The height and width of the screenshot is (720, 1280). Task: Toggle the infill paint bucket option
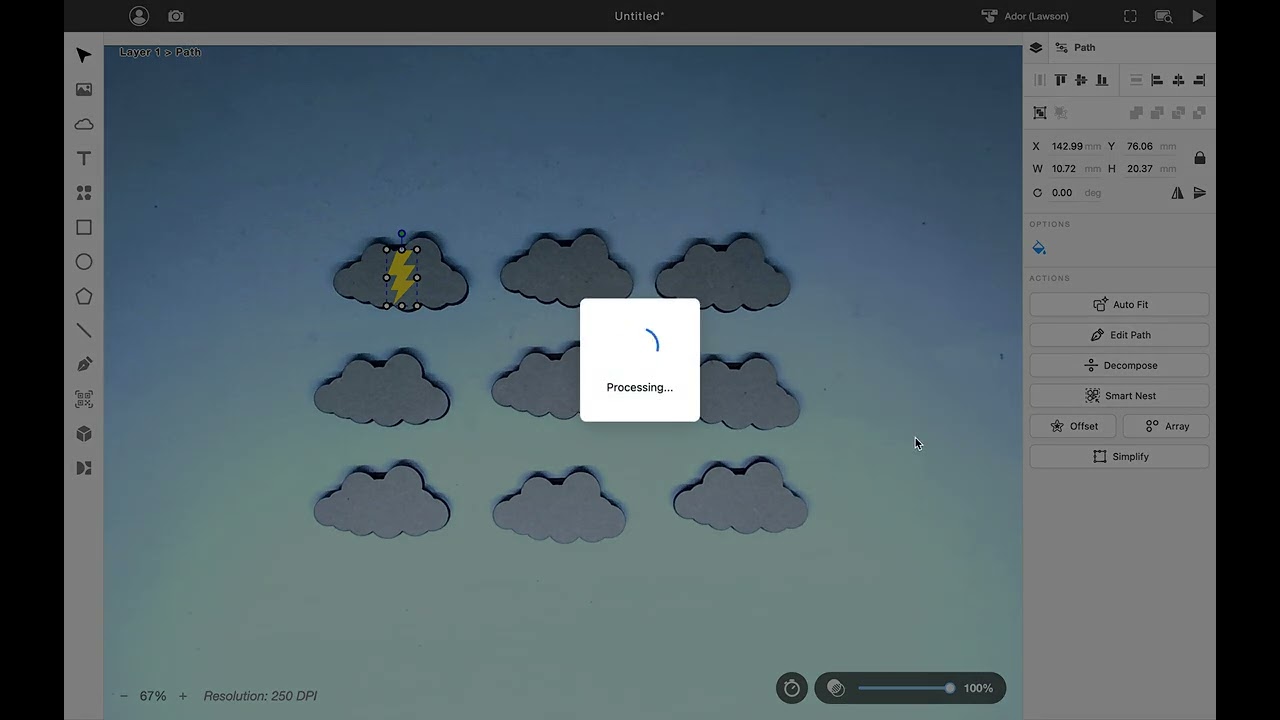[1039, 248]
